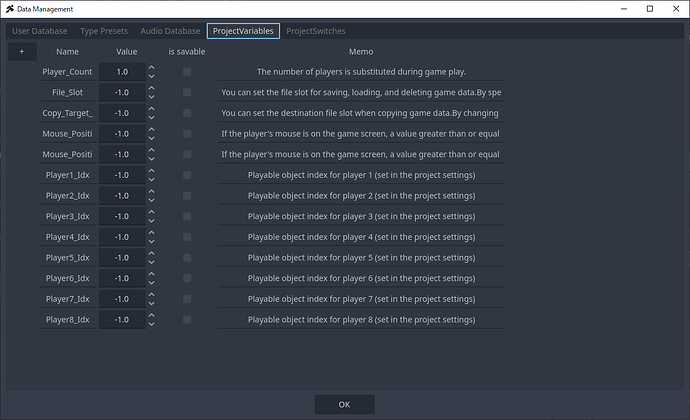Go to the Audio Database tab
690x420 pixels.
coord(169,31)
